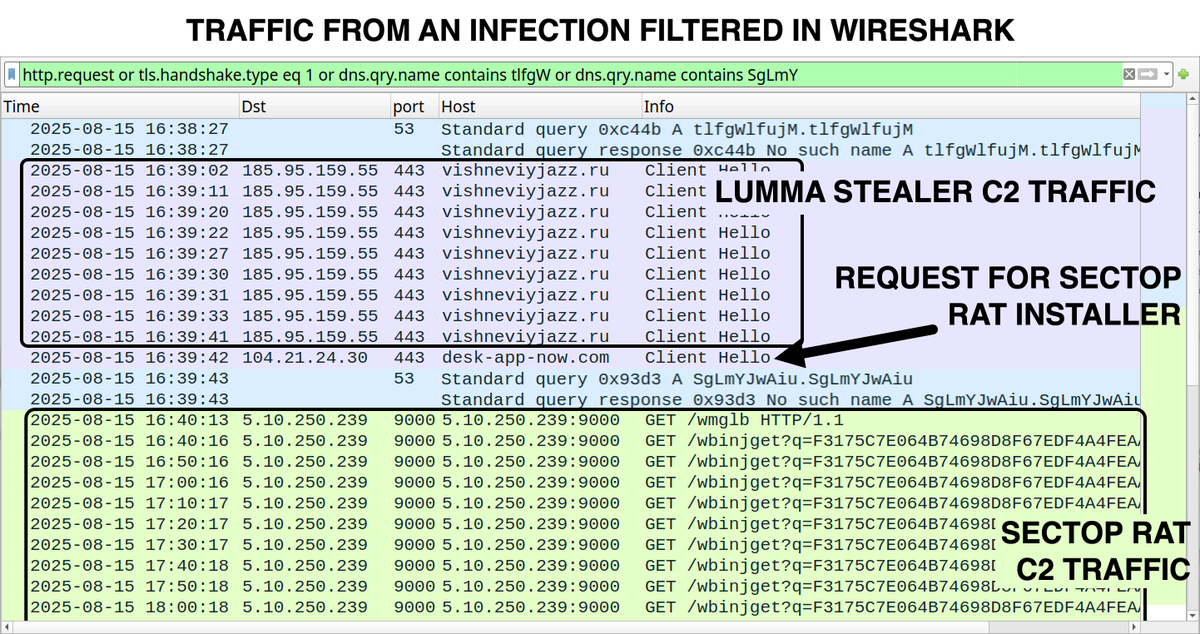The image size is (1200, 634).
Task: Select the 16:39:20 vishneviyjazz.ru packet
Action: (x=570, y=212)
